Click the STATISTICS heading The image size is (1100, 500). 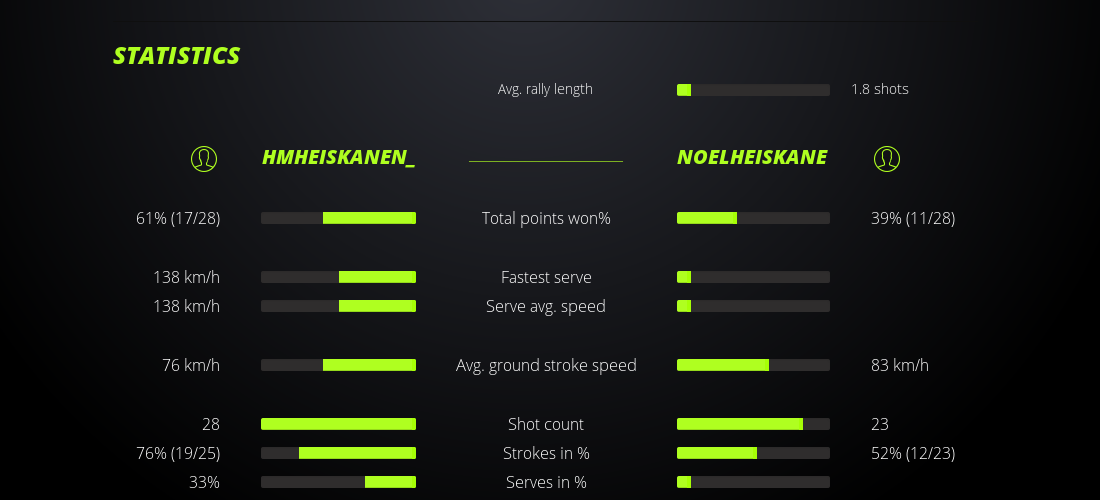(176, 56)
